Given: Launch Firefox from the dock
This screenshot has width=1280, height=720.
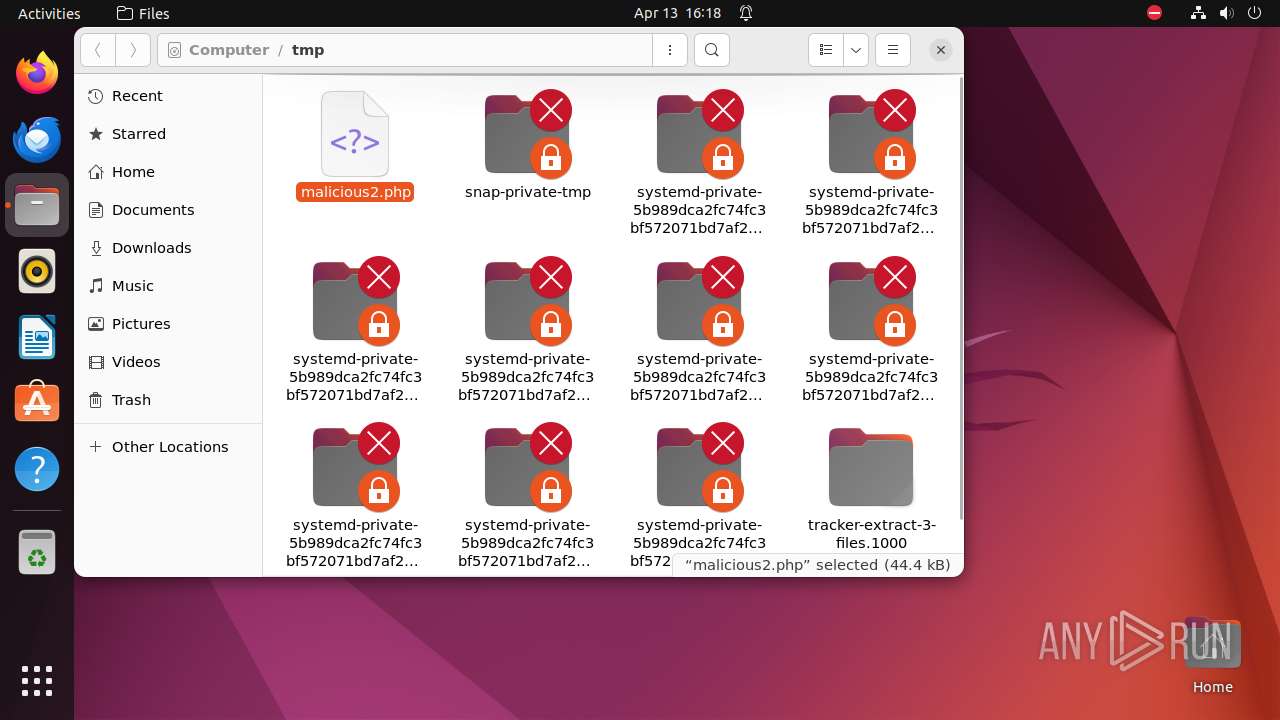Looking at the screenshot, I should [x=37, y=73].
